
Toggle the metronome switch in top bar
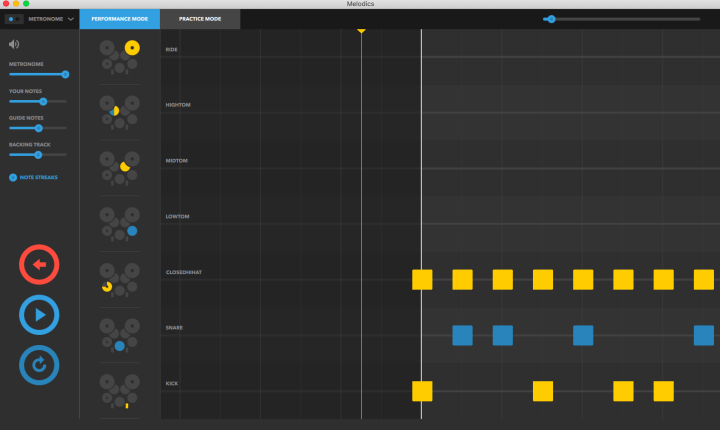click(x=14, y=19)
